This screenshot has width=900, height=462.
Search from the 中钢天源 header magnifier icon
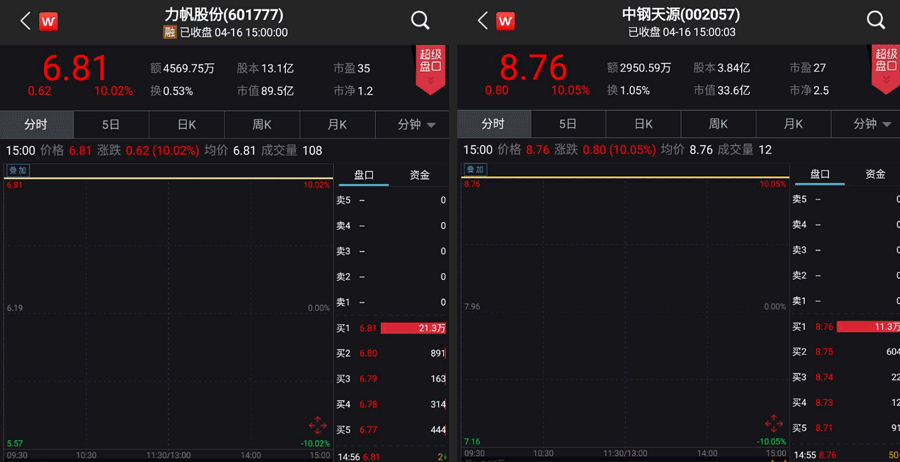pos(876,21)
